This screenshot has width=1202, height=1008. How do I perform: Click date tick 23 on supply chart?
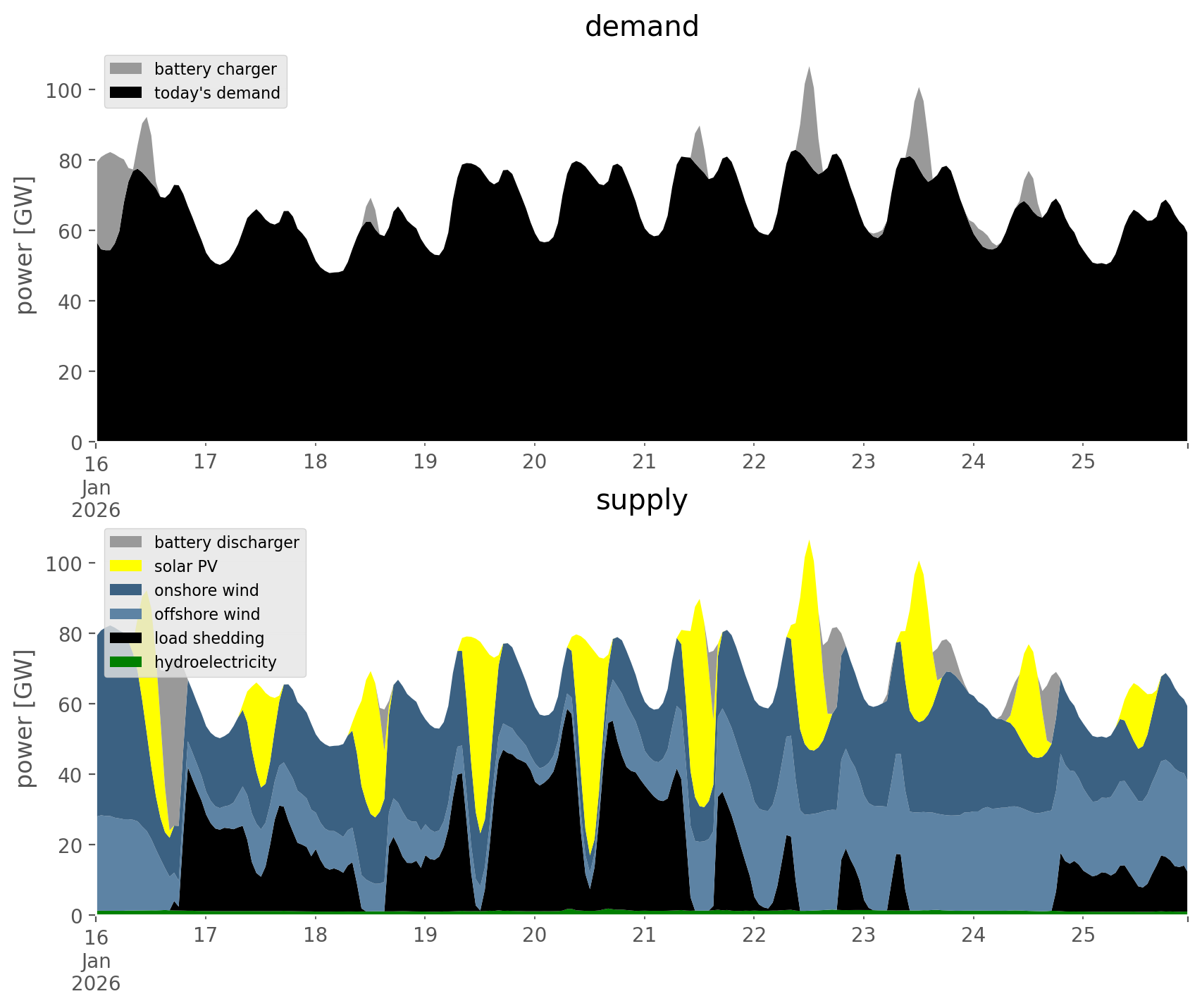(863, 935)
